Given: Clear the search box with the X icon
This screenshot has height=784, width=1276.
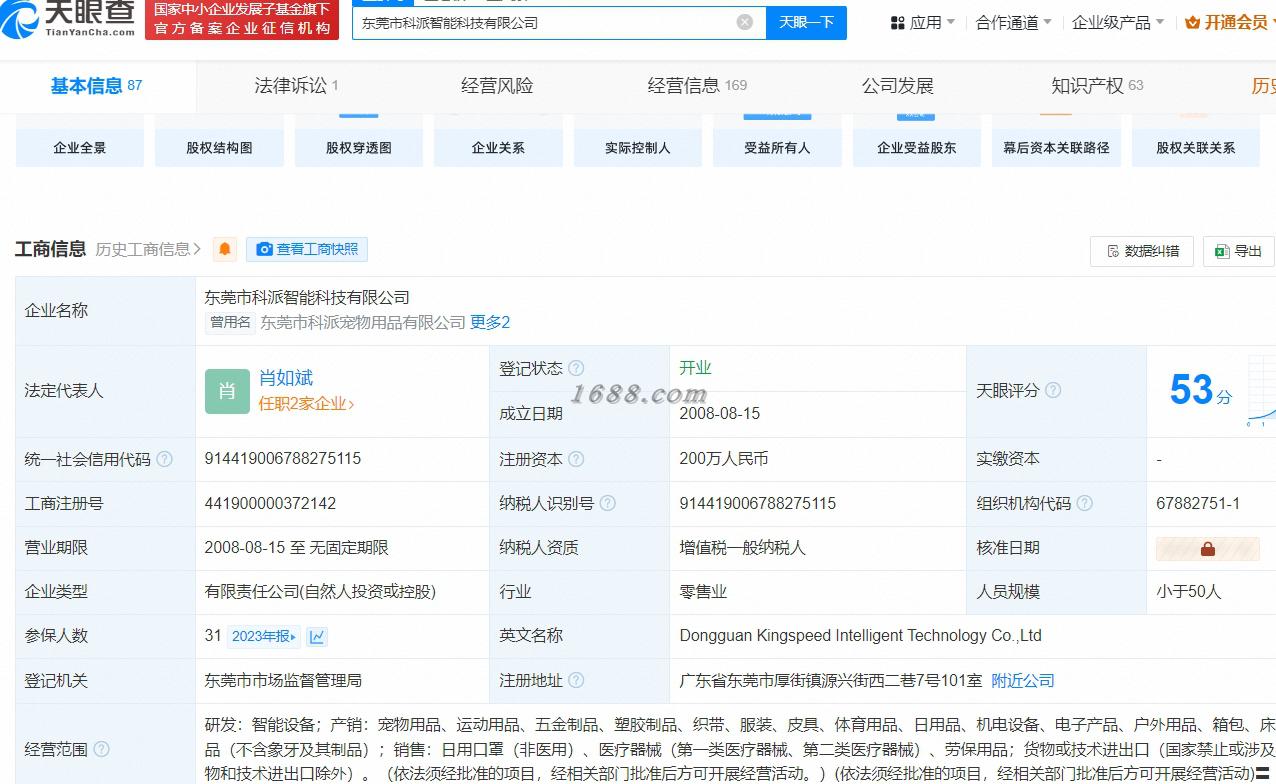Looking at the screenshot, I should click(745, 22).
